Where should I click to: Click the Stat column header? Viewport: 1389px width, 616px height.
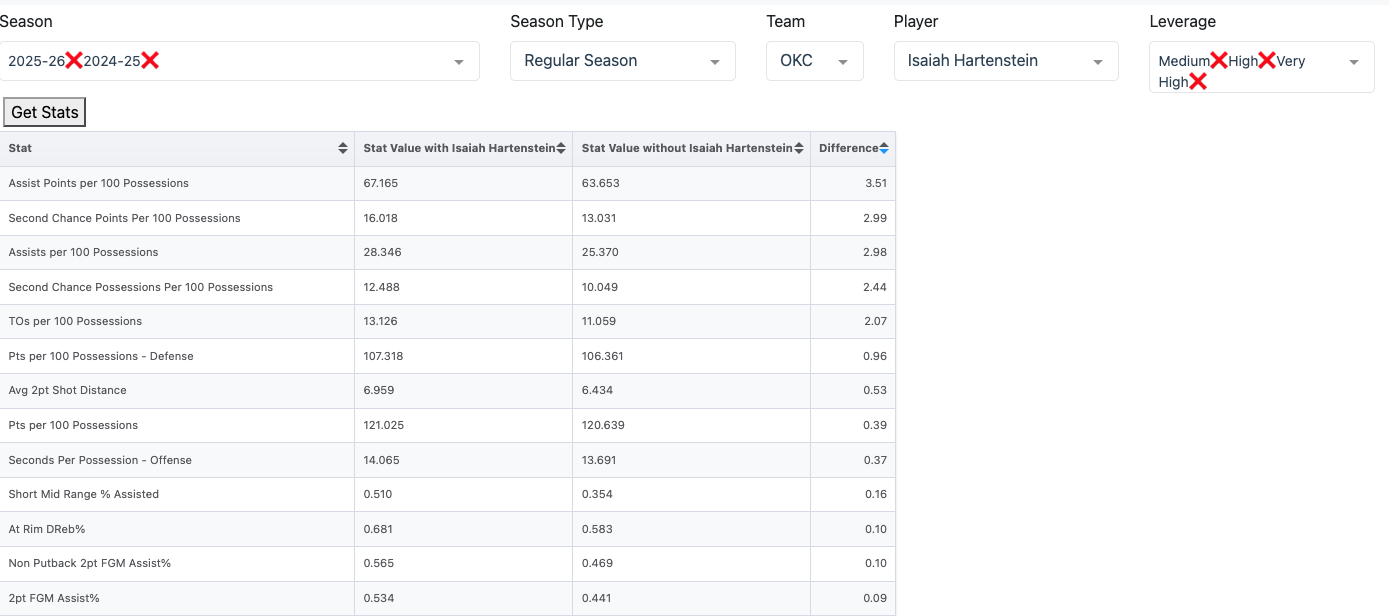177,148
